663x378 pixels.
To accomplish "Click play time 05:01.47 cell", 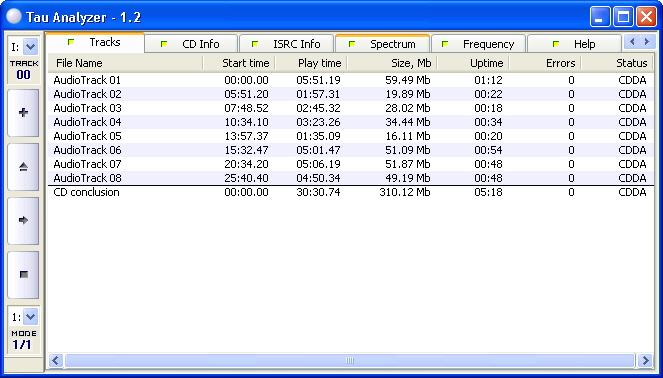I will tap(318, 150).
